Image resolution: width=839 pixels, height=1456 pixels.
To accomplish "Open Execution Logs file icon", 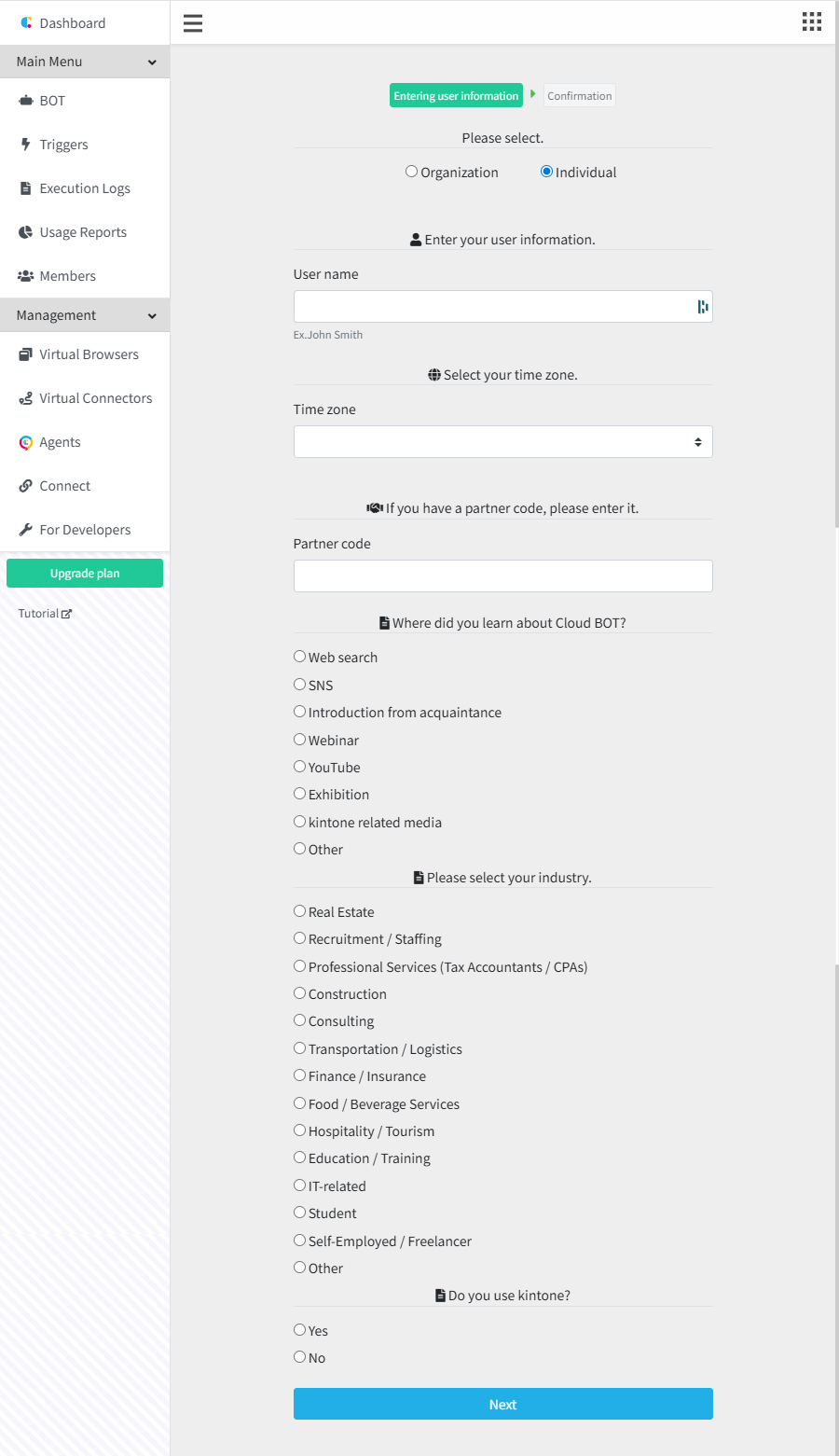I will tap(26, 188).
